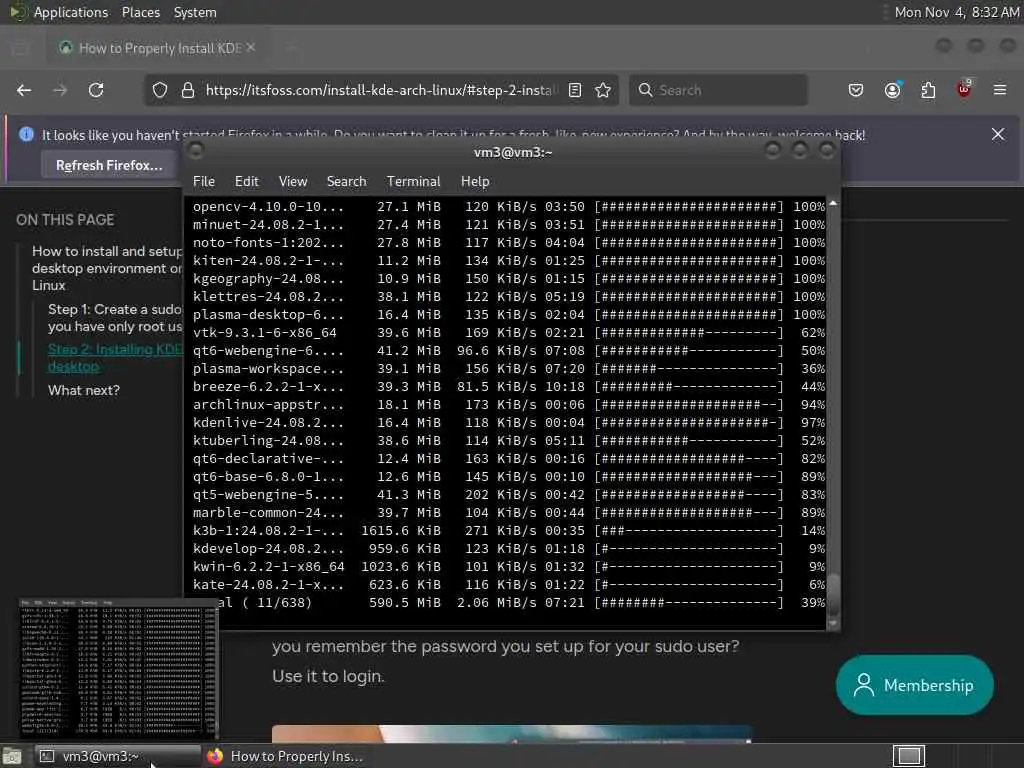The width and height of the screenshot is (1024, 768).
Task: Click the 'marble-common-24...' download line
Action: [509, 513]
